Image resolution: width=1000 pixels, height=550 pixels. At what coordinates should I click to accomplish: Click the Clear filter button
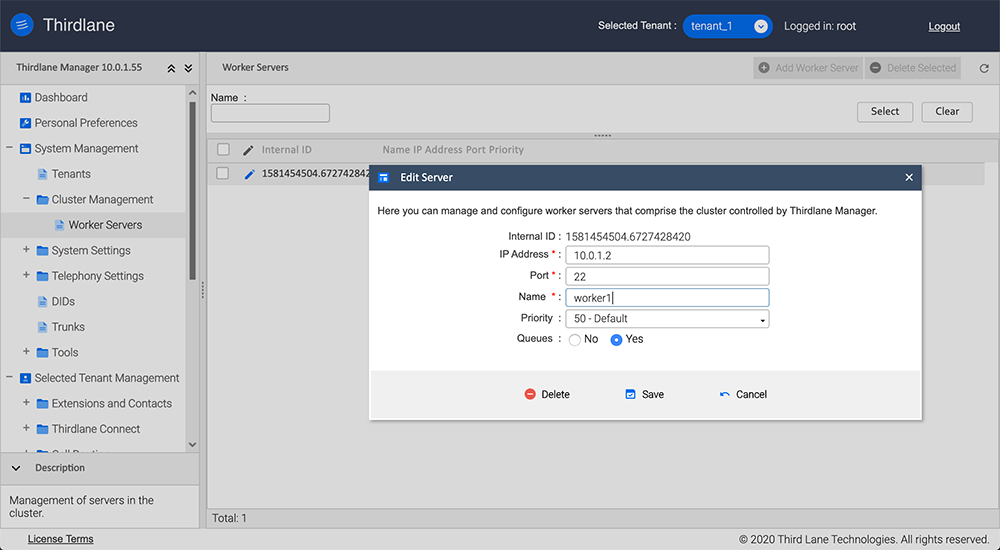pos(947,112)
